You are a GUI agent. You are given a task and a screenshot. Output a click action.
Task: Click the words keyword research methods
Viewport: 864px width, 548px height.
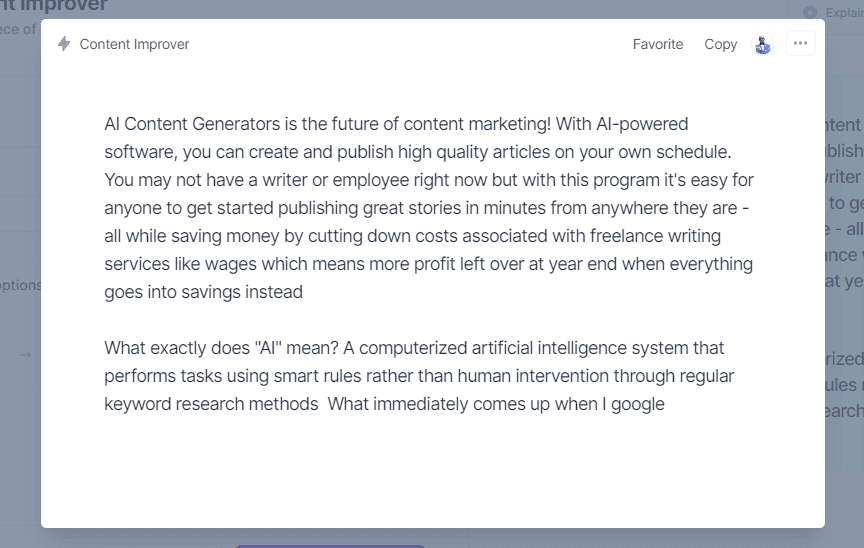tap(211, 404)
